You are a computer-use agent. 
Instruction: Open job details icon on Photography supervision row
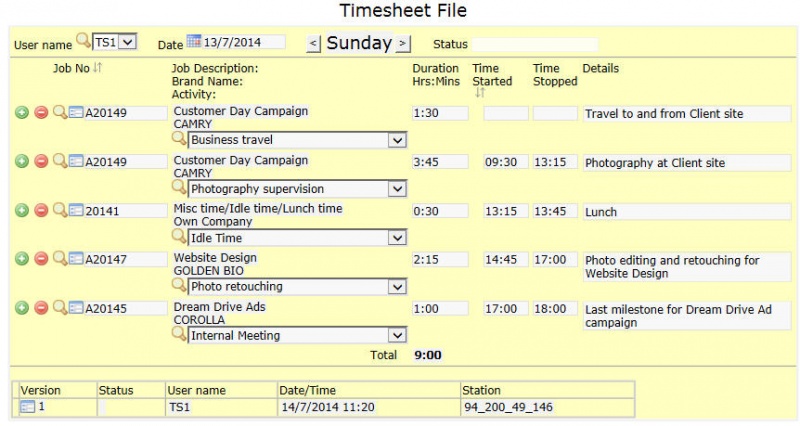coord(76,161)
